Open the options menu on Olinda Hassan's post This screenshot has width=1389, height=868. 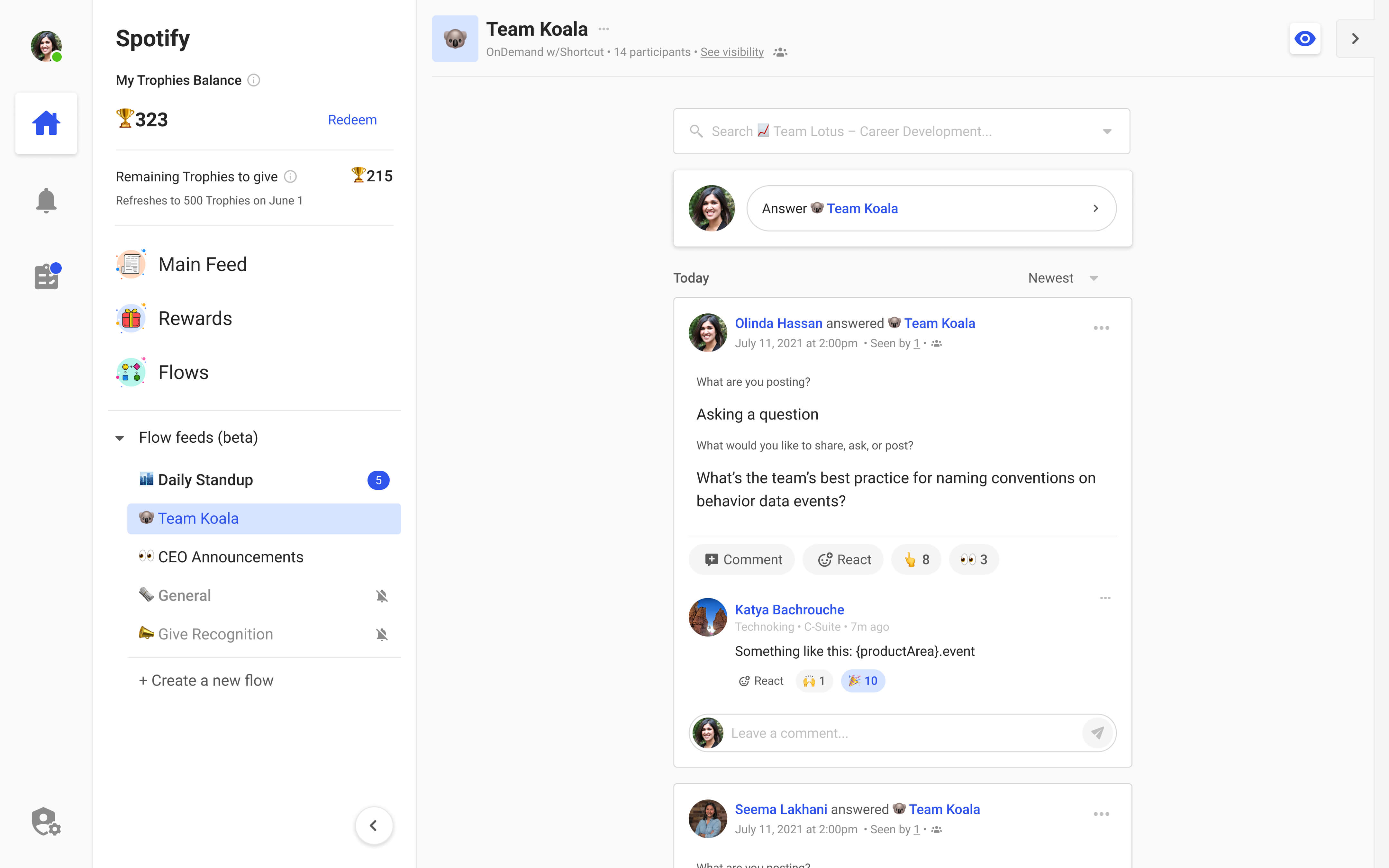point(1101,328)
